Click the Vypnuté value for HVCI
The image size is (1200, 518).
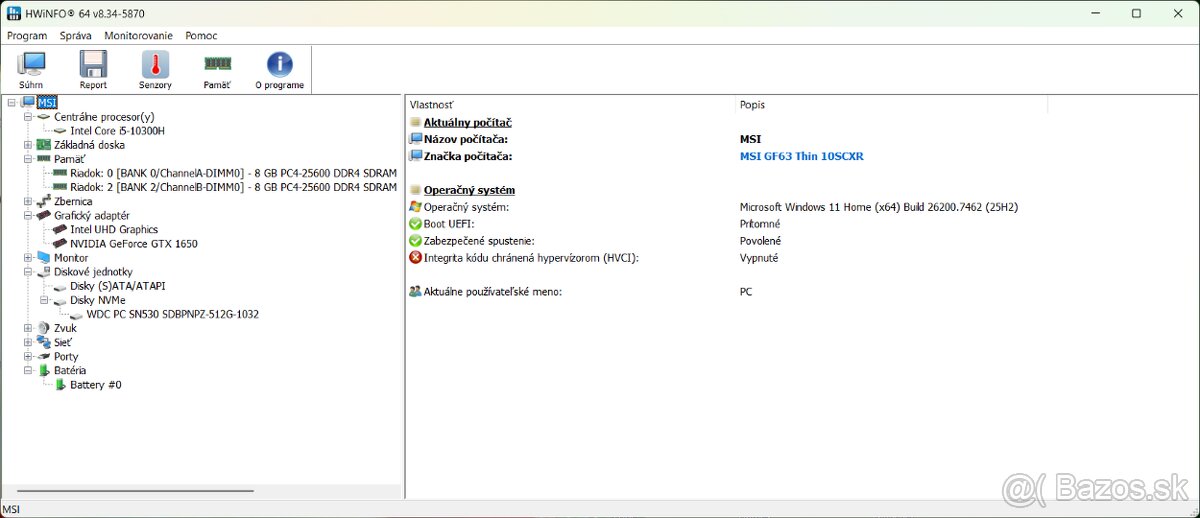(759, 258)
